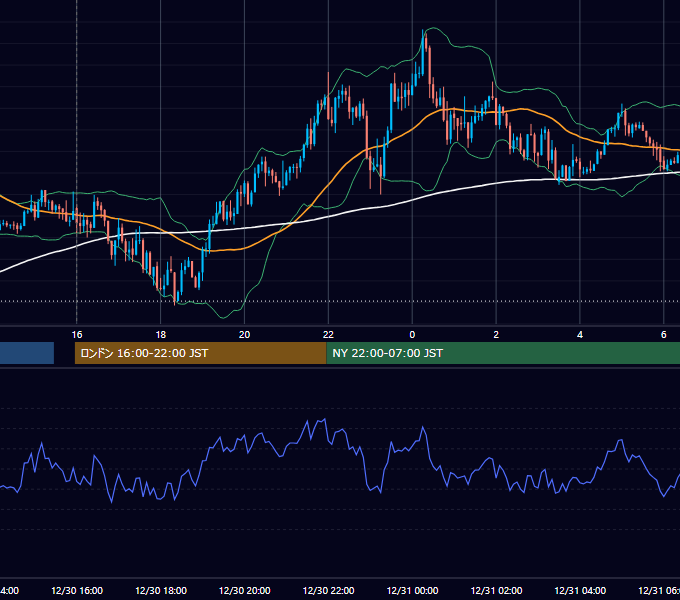The height and width of the screenshot is (600, 680).
Task: Click hour label 20 on price chart axis
Action: [245, 334]
